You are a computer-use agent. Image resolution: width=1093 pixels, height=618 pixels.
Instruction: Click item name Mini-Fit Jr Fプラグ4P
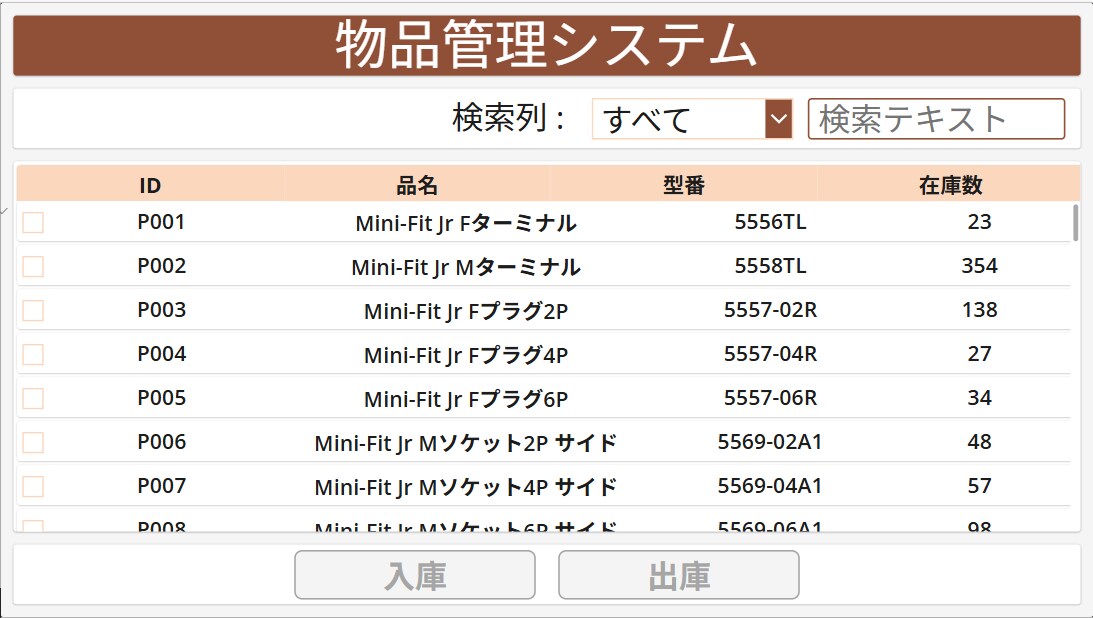coord(466,355)
